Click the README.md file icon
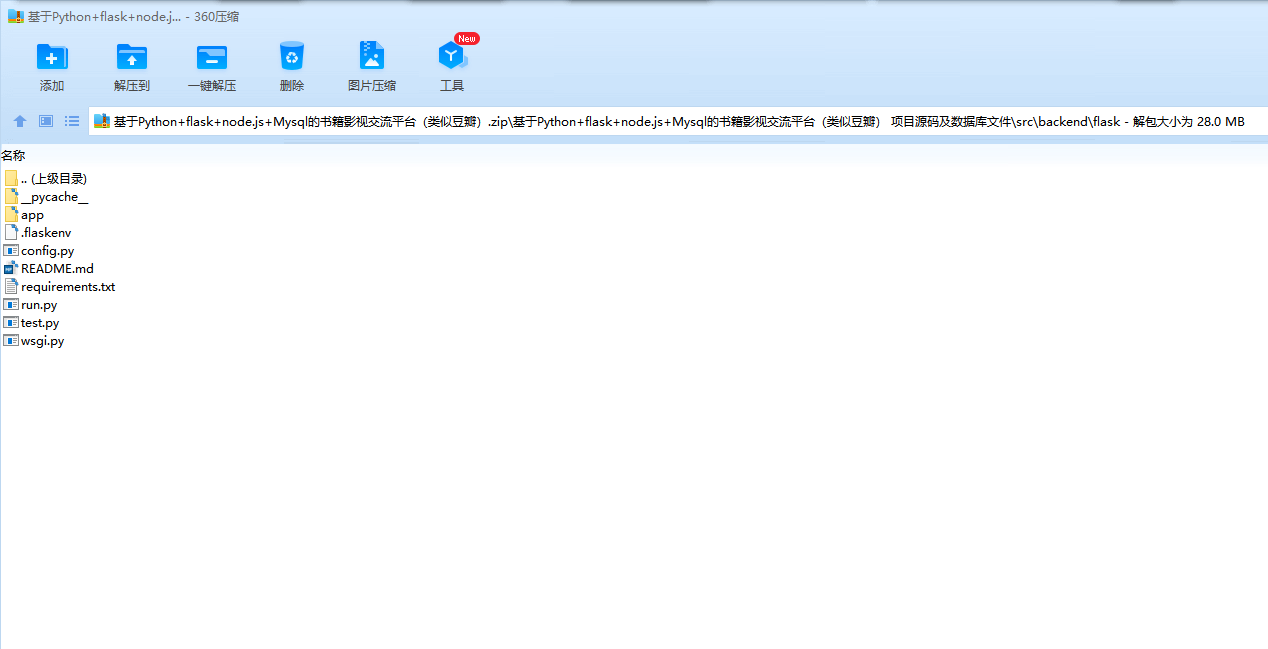This screenshot has width=1268, height=649. point(11,269)
